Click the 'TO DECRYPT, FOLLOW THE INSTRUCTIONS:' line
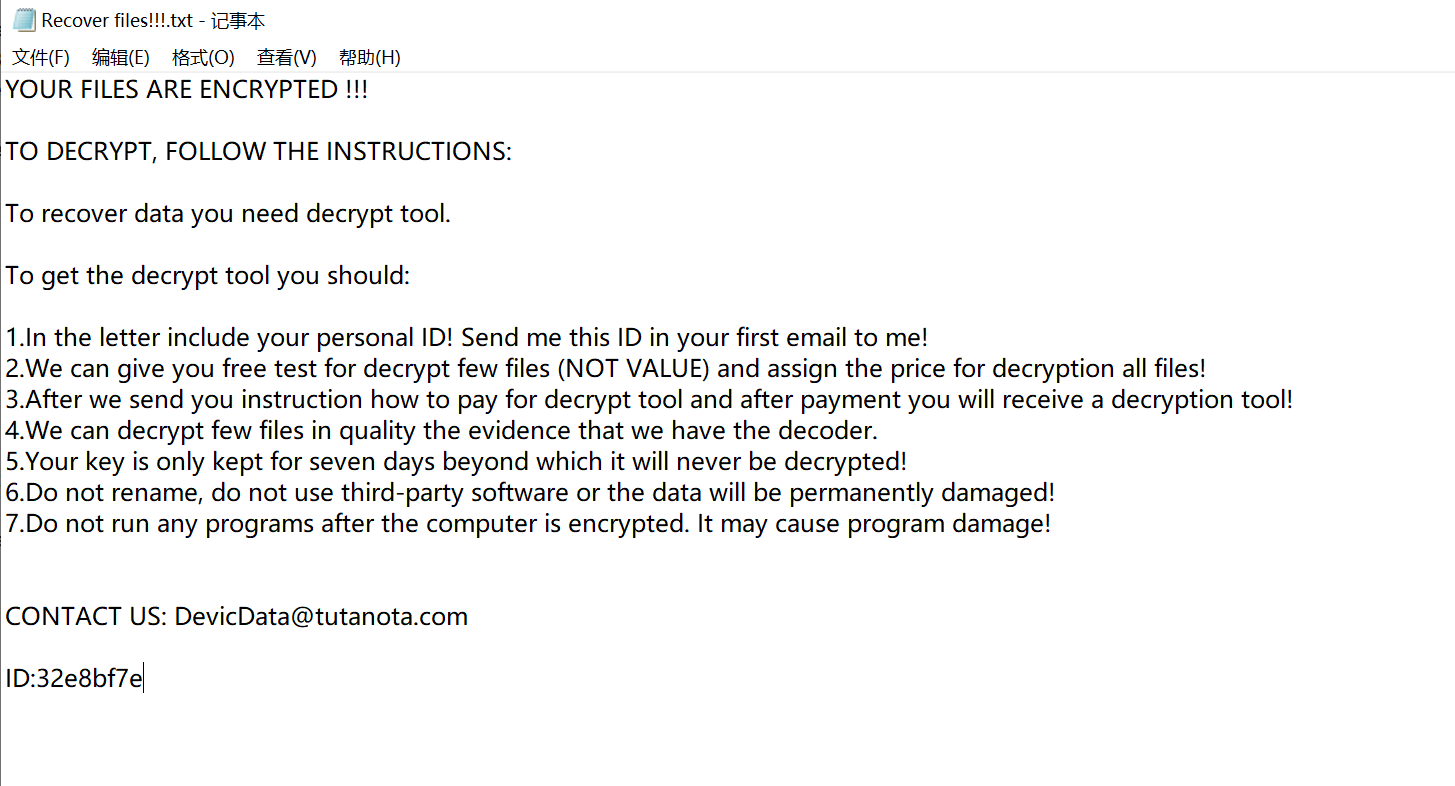Image resolution: width=1455 pixels, height=786 pixels. pos(259,152)
